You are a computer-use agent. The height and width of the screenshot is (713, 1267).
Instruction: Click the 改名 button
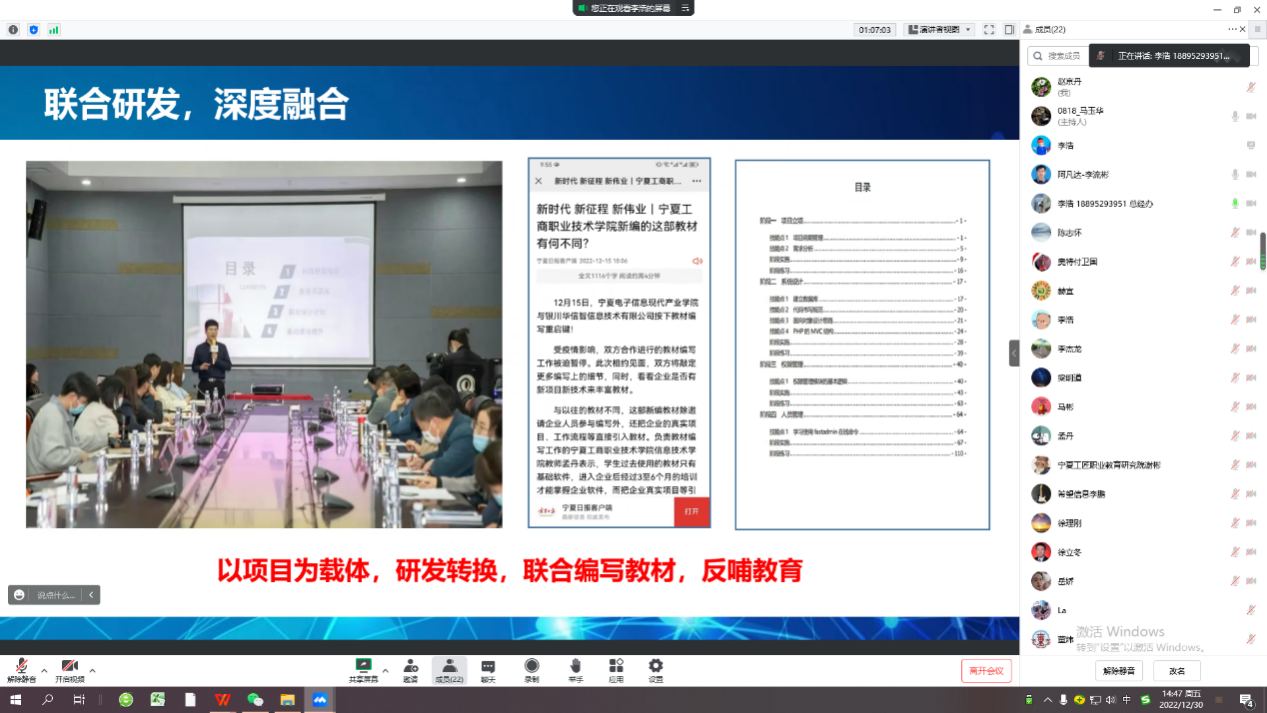[x=1177, y=671]
